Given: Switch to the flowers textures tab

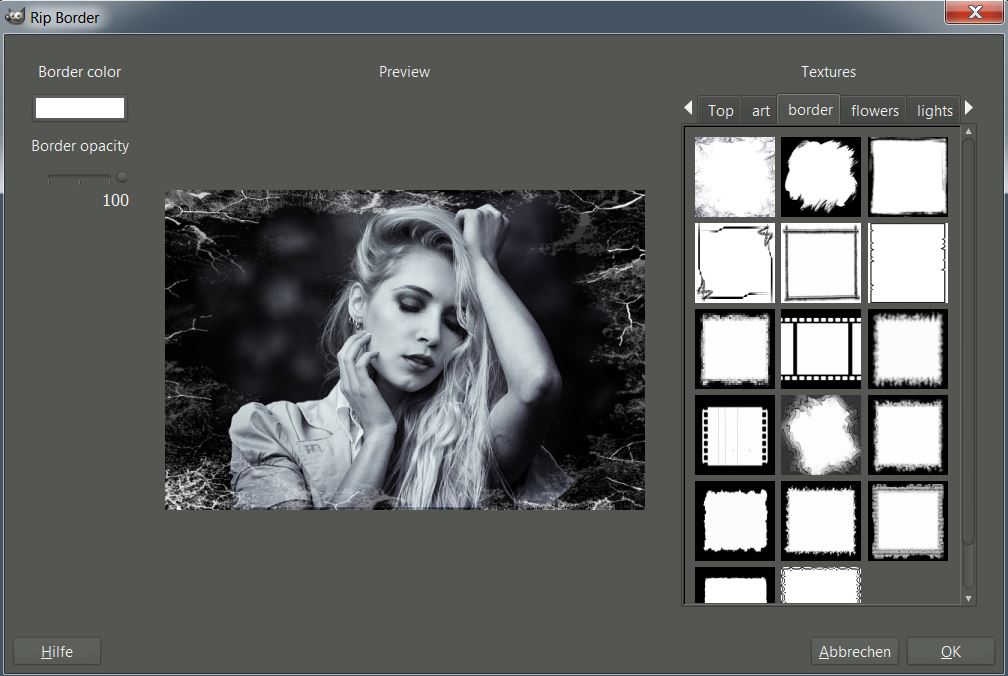Looking at the screenshot, I should [x=874, y=111].
